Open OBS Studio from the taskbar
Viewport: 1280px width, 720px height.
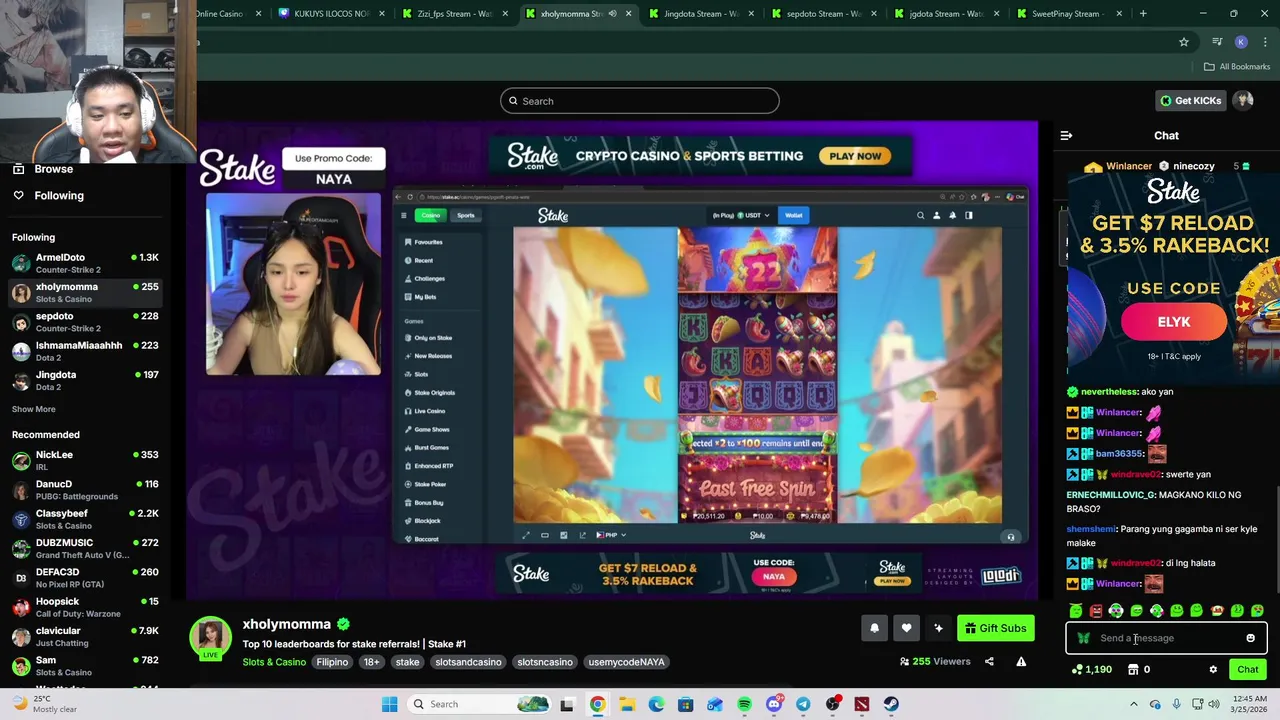coord(833,704)
